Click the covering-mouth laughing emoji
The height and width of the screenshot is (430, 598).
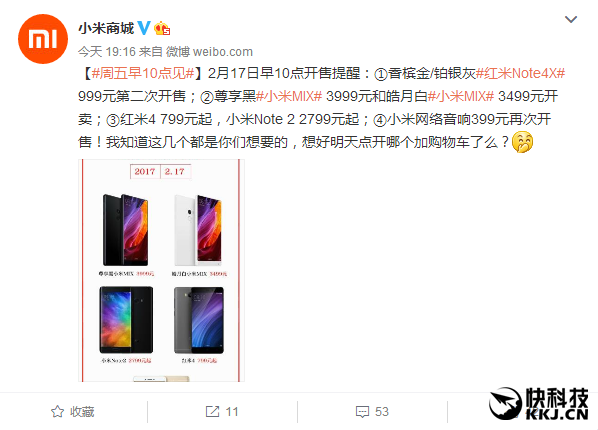point(522,142)
